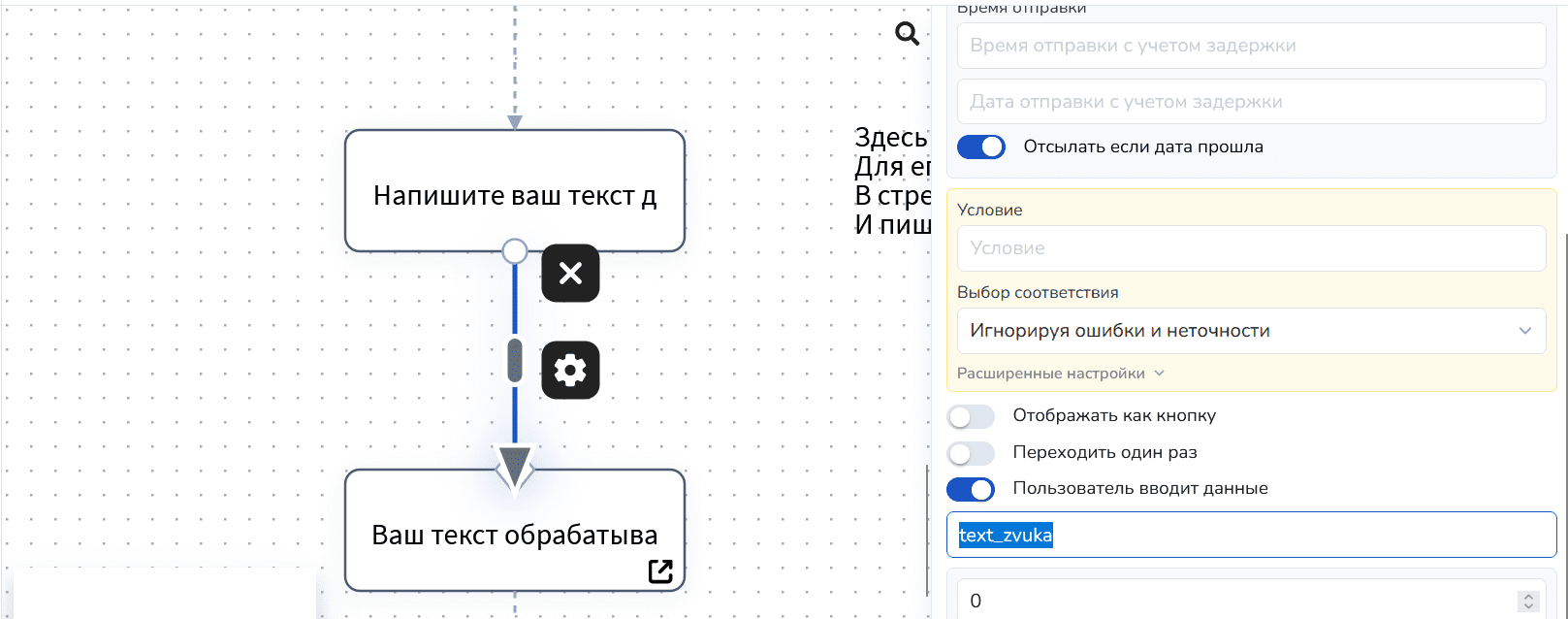Click the numeric field stepper arrows
This screenshot has width=1568, height=619.
1528,601
